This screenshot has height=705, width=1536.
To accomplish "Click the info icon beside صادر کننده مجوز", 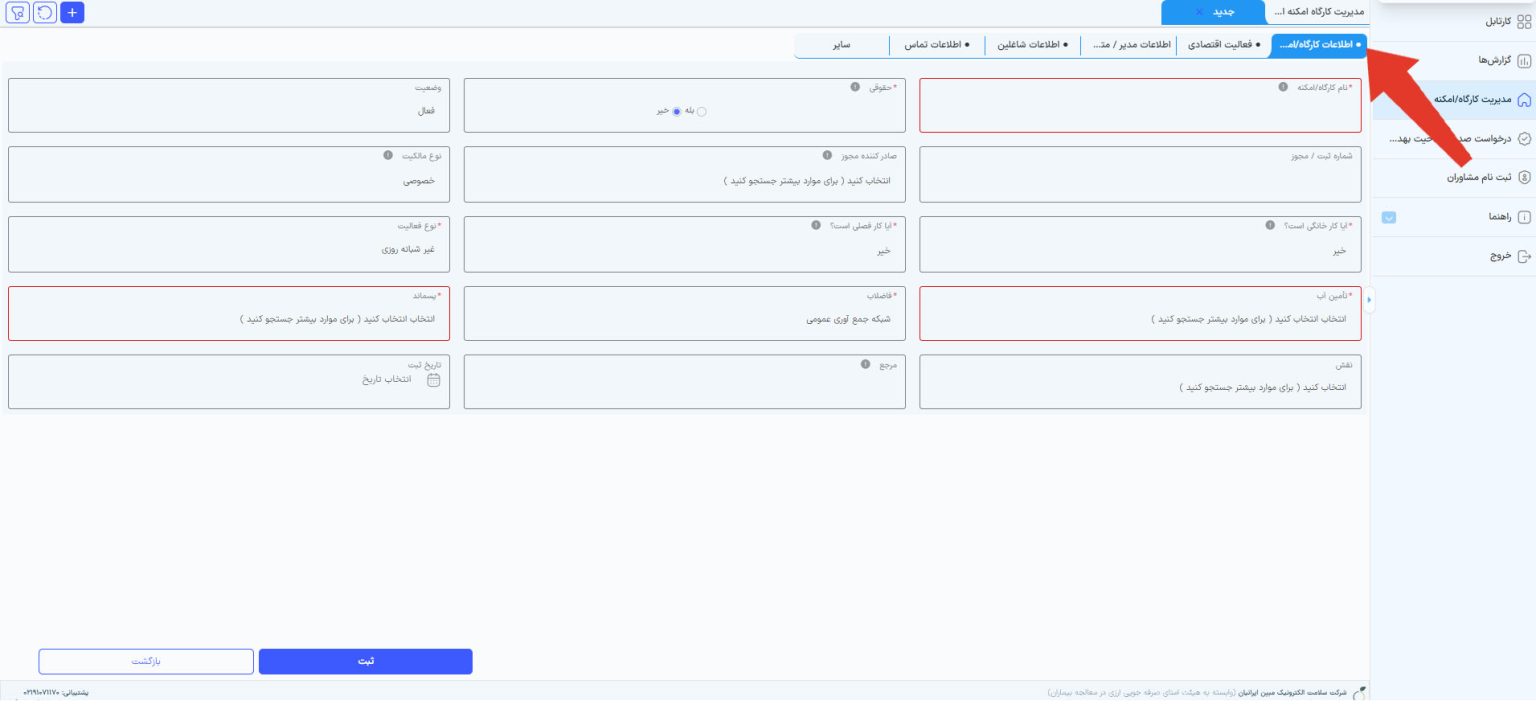I will [x=827, y=156].
